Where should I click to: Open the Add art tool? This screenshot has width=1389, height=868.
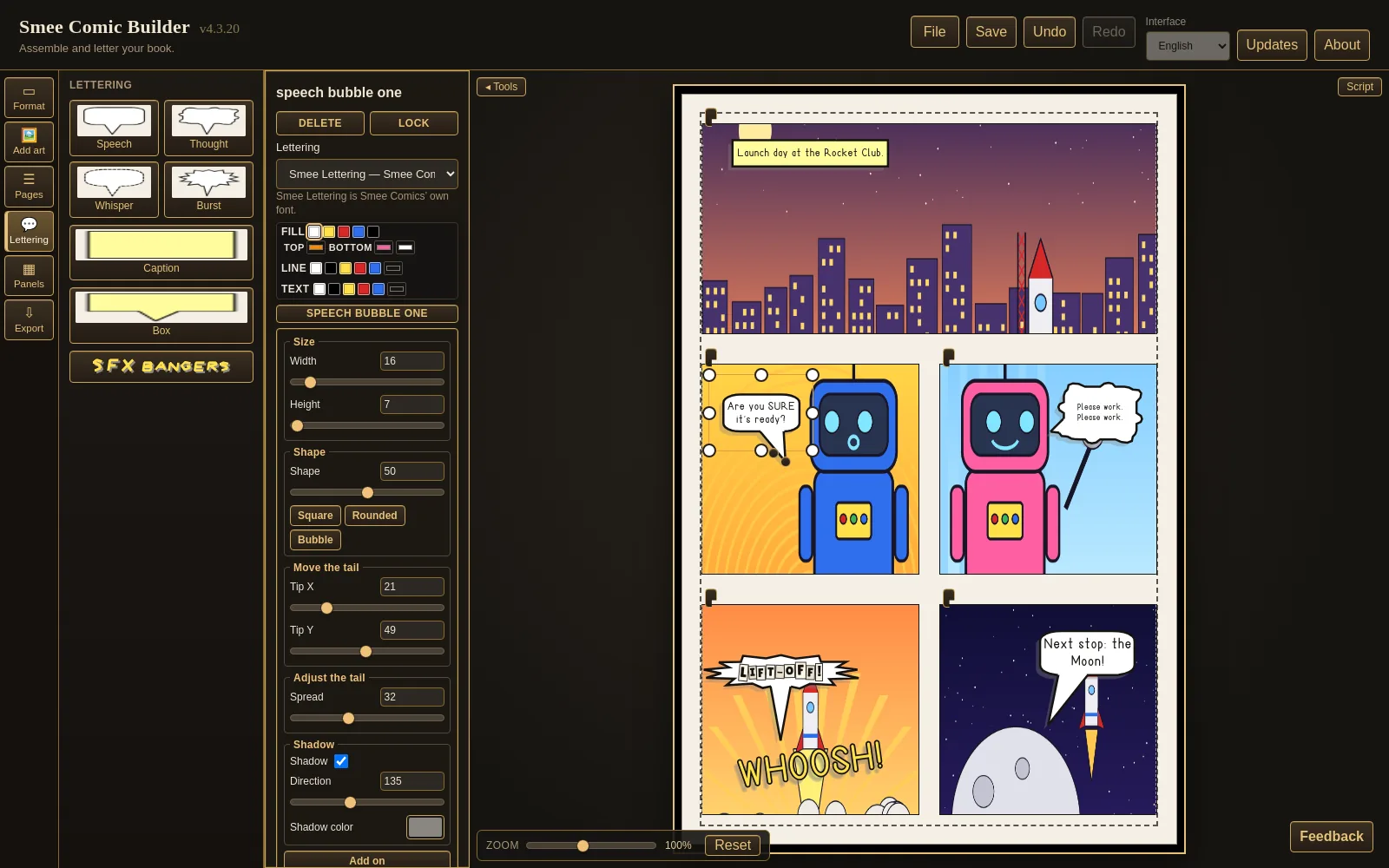29,141
